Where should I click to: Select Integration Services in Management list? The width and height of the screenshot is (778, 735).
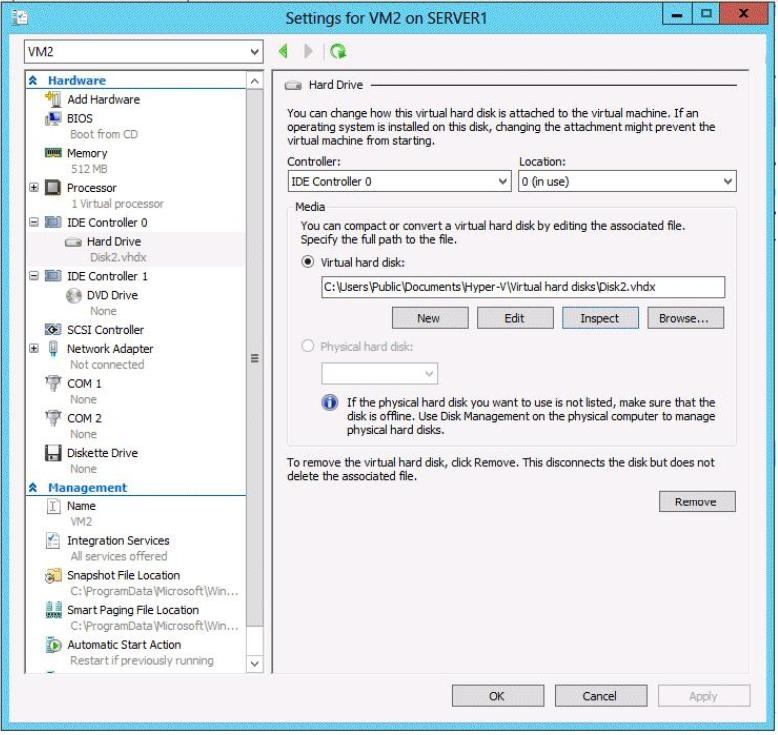click(x=117, y=540)
